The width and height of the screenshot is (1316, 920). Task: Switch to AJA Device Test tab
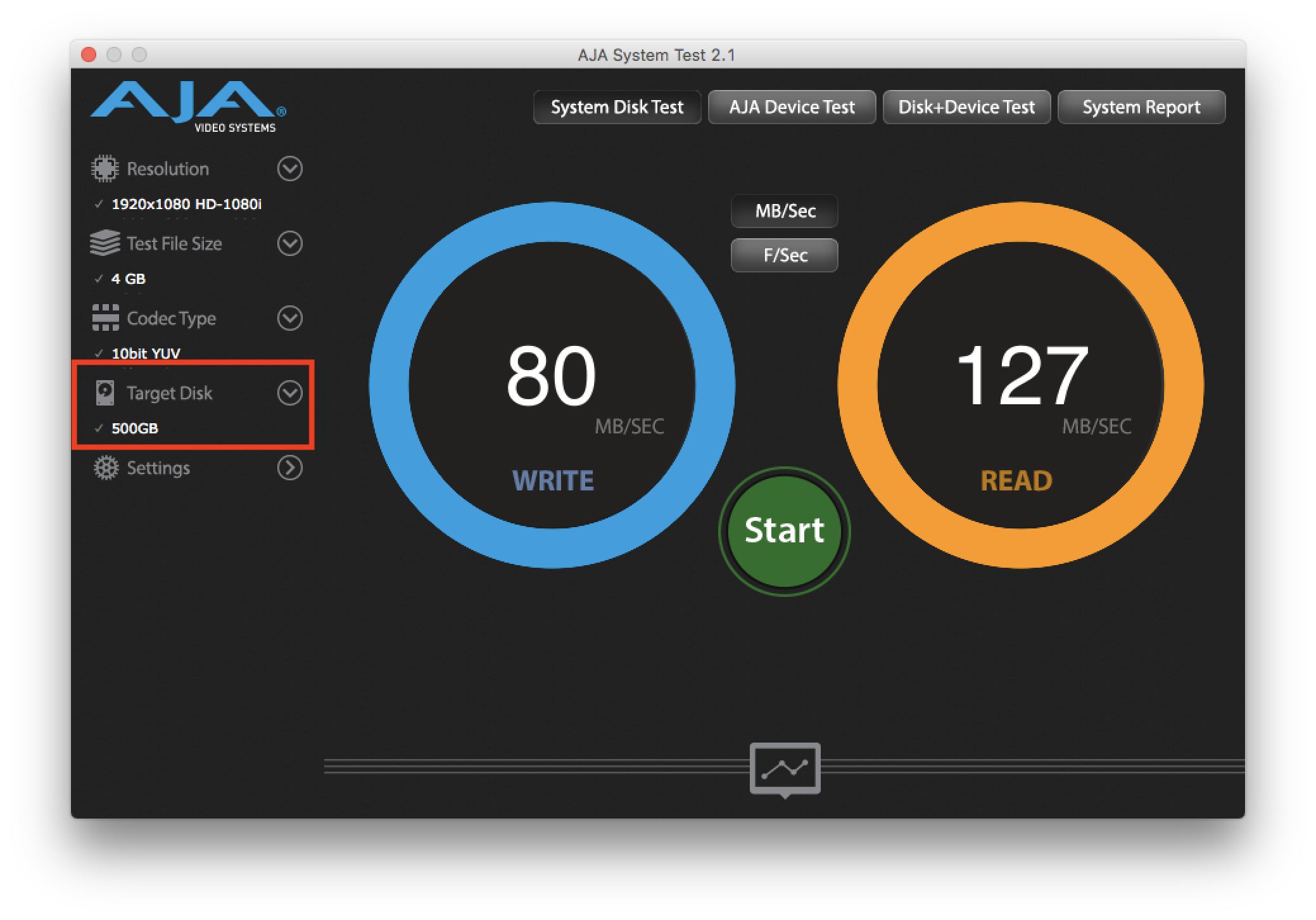(792, 107)
